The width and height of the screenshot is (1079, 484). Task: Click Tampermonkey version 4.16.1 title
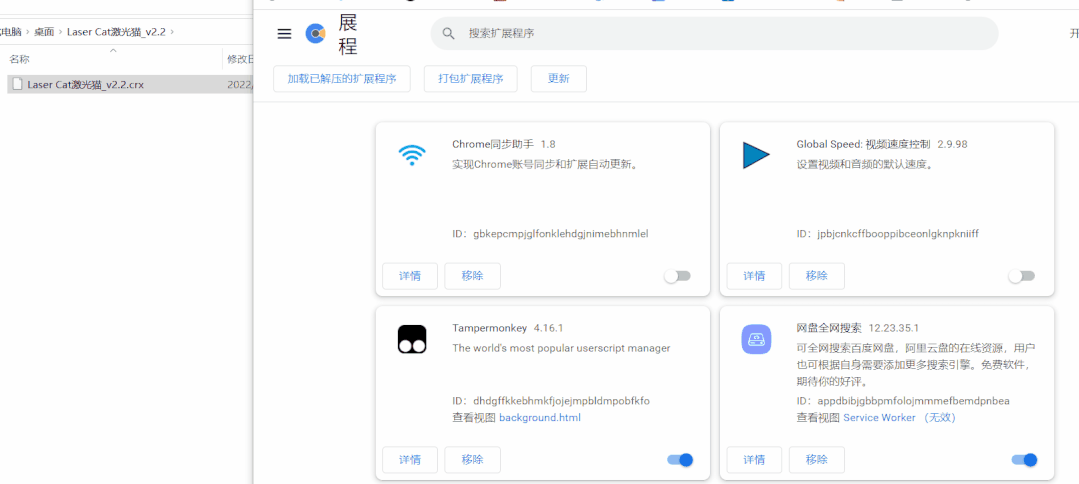(x=508, y=328)
